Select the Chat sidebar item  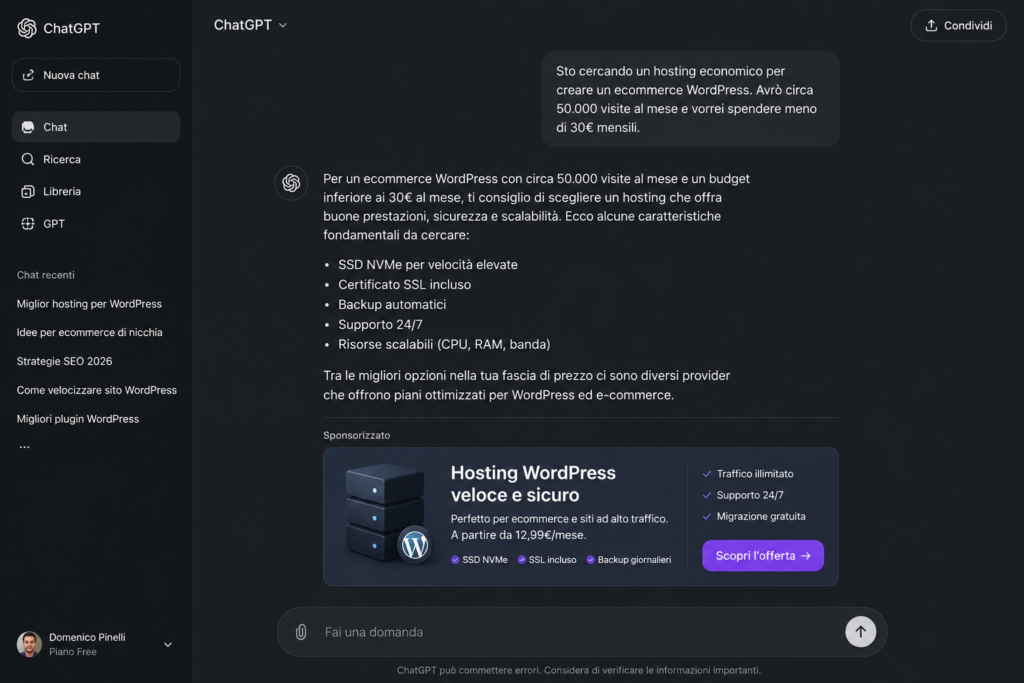(96, 127)
